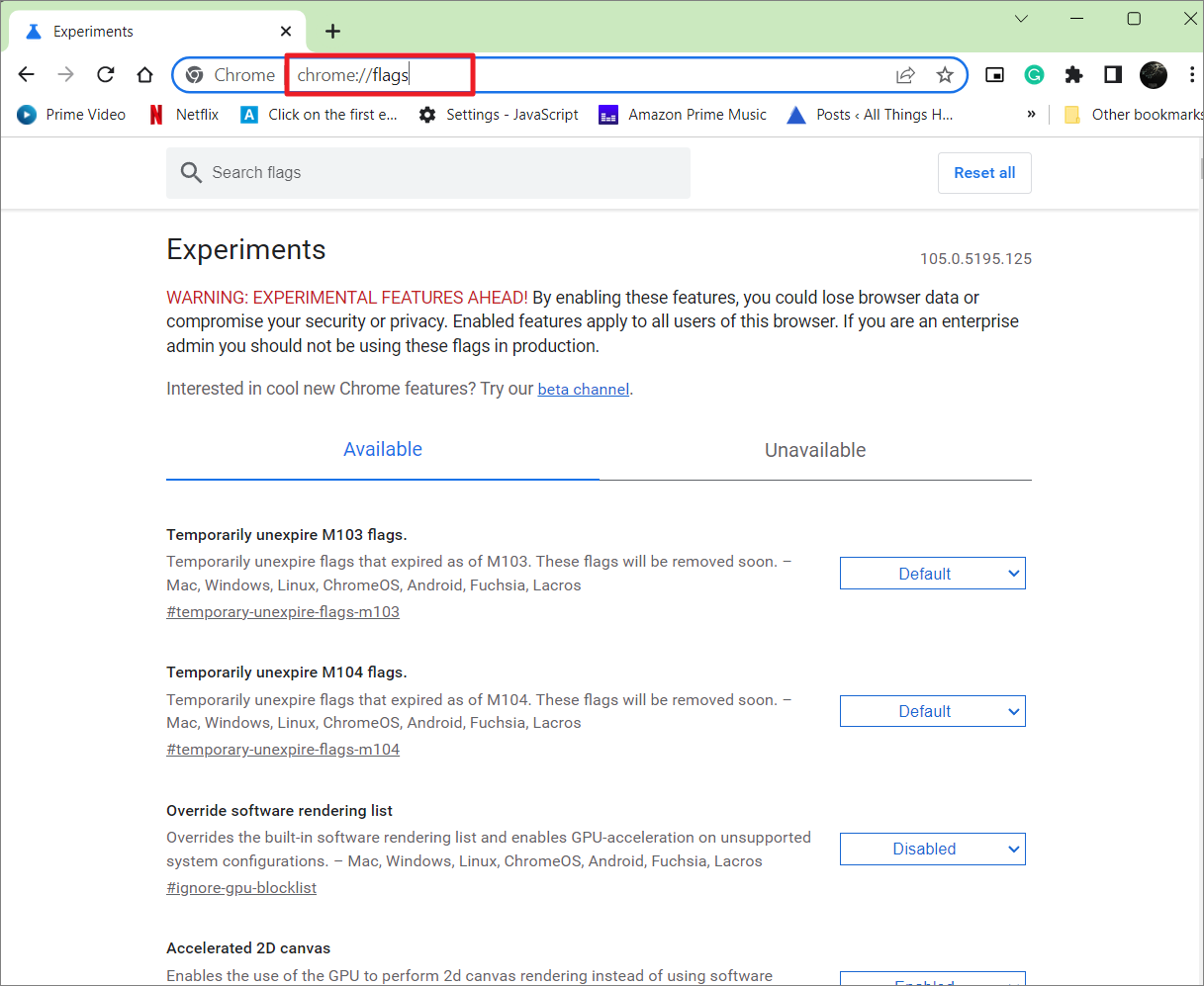The width and height of the screenshot is (1204, 986).
Task: Select the Experiments browser tab
Action: pos(158,32)
